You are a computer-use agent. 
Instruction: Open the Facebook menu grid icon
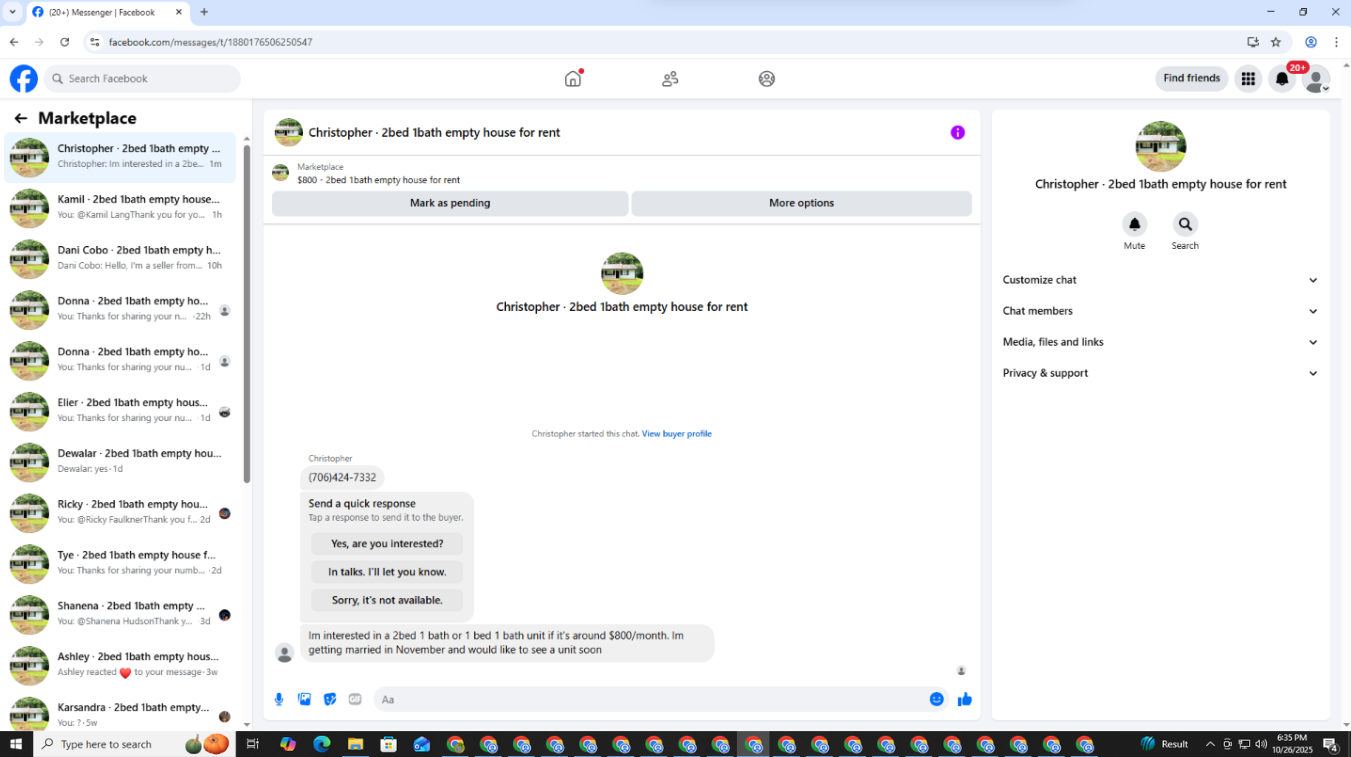1248,78
